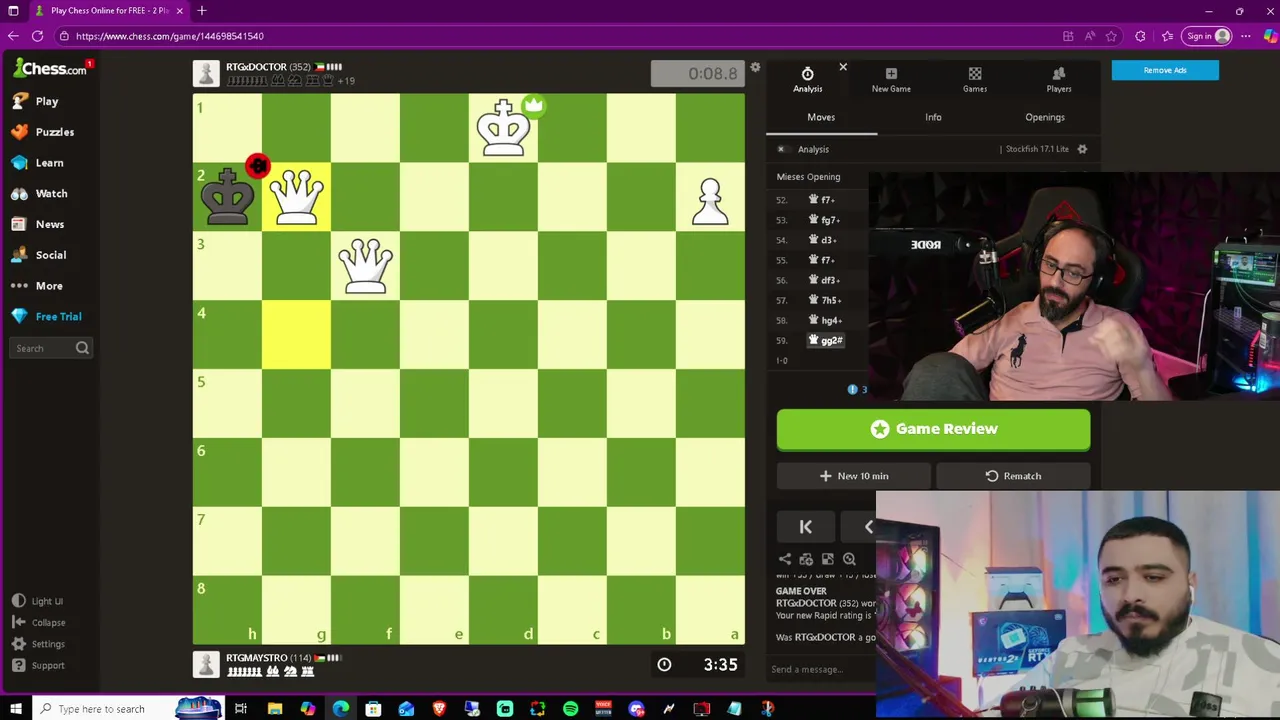
Task: Click the add to collection icon
Action: click(x=806, y=560)
